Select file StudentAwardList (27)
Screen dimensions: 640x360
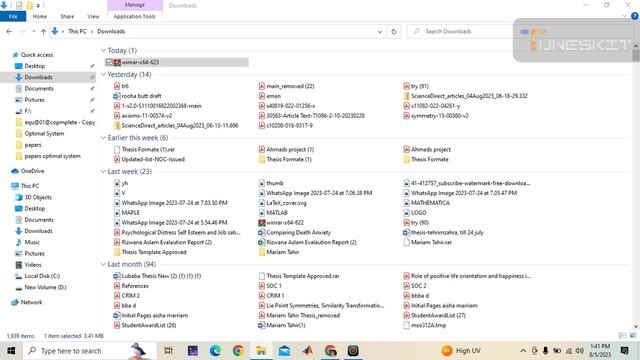point(438,316)
